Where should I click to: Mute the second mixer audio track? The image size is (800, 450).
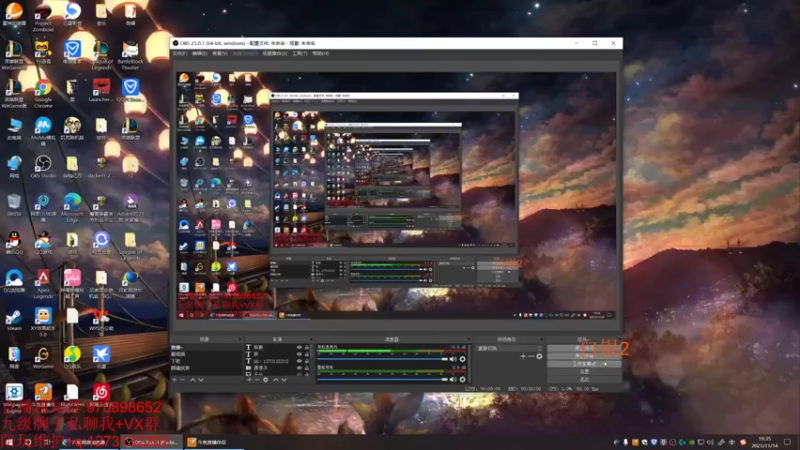tap(453, 380)
